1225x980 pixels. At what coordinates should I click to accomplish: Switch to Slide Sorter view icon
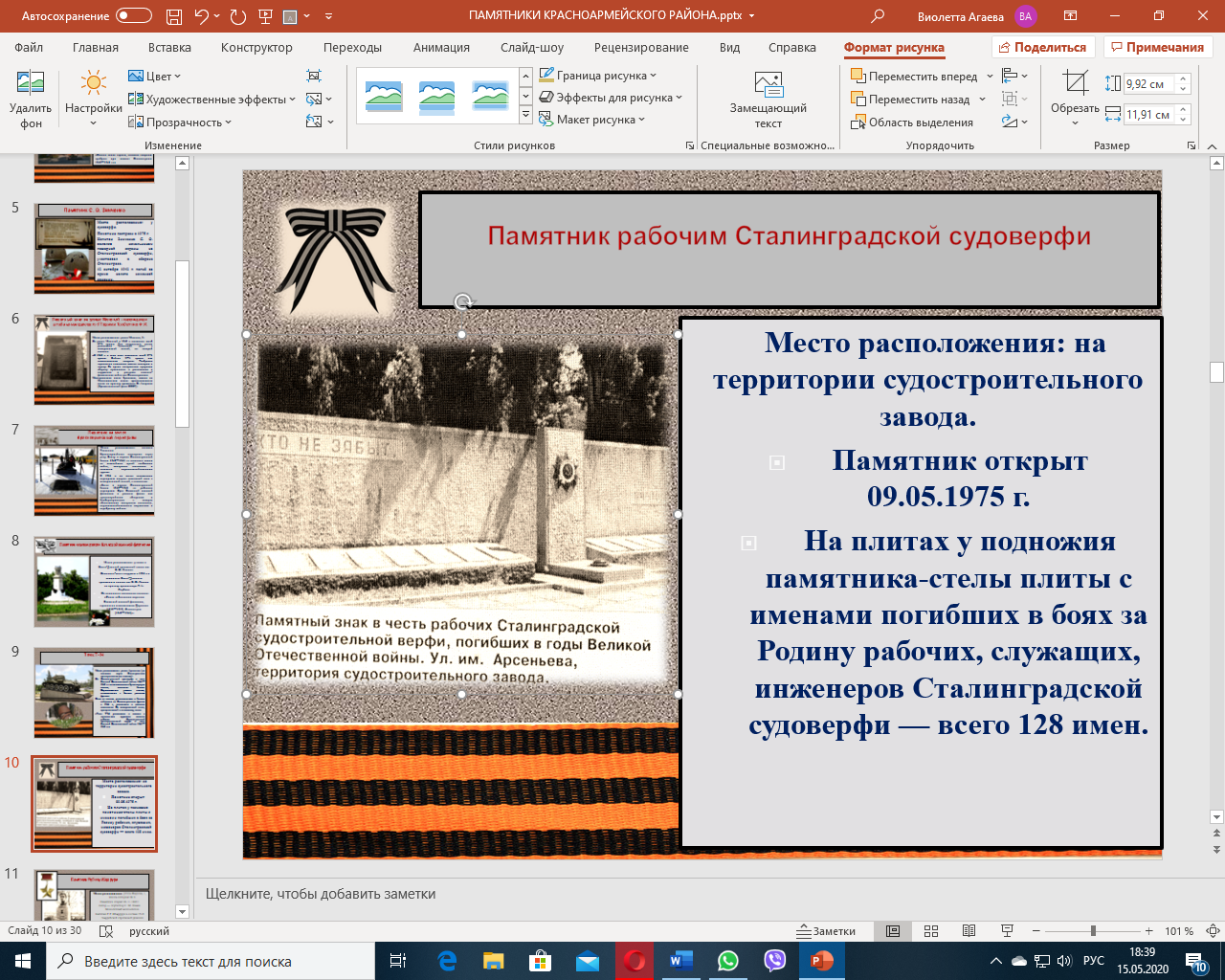[x=931, y=931]
